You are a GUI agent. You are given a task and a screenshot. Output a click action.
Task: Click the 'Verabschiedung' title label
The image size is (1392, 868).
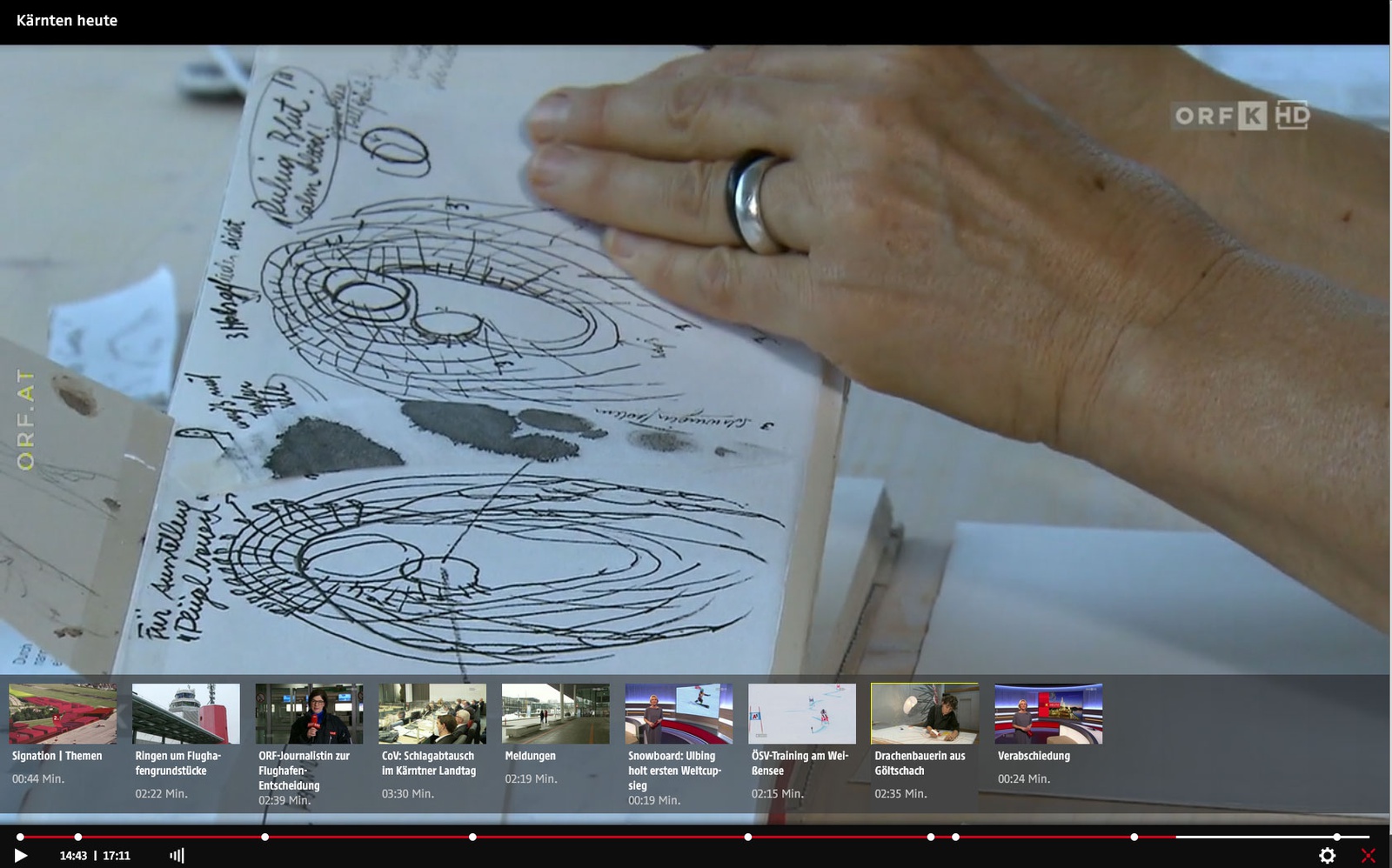1034,756
